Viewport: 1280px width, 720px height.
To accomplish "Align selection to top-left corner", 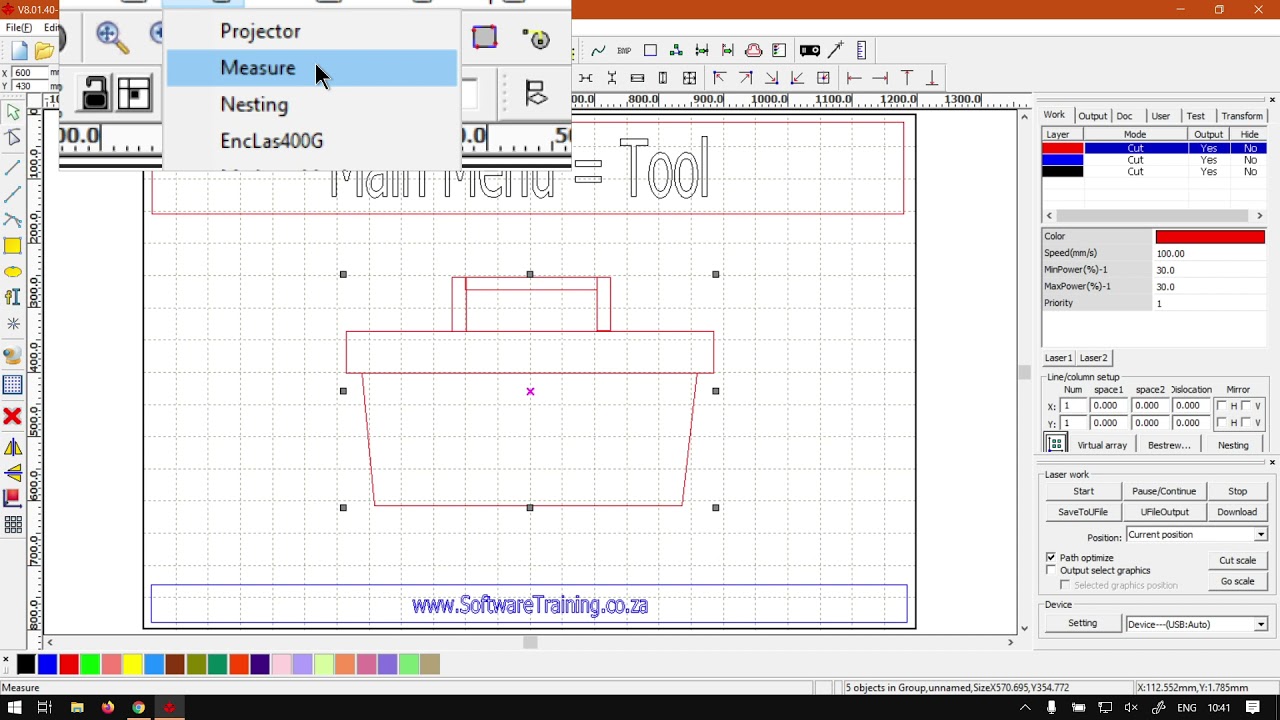I will point(719,78).
